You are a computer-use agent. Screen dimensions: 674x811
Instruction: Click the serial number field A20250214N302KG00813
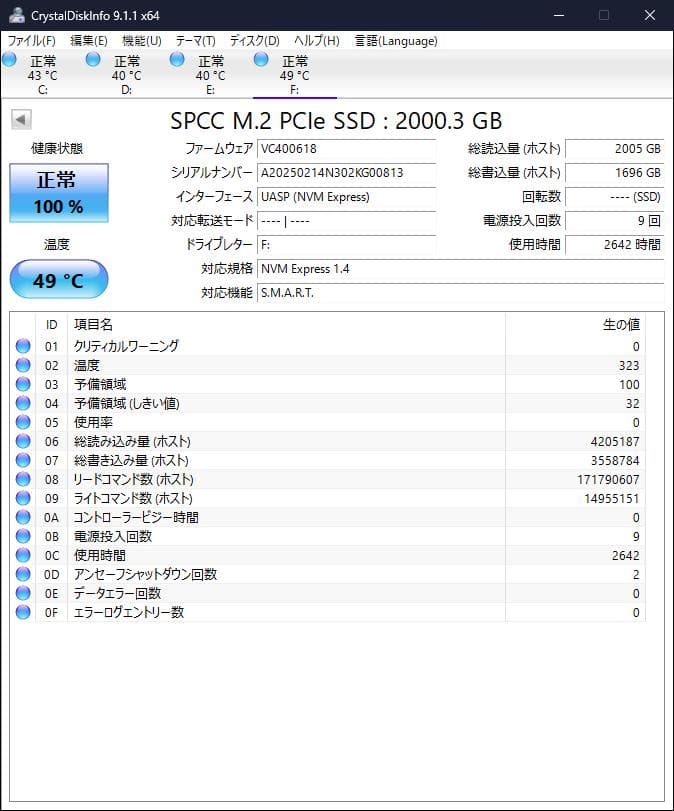[347, 173]
